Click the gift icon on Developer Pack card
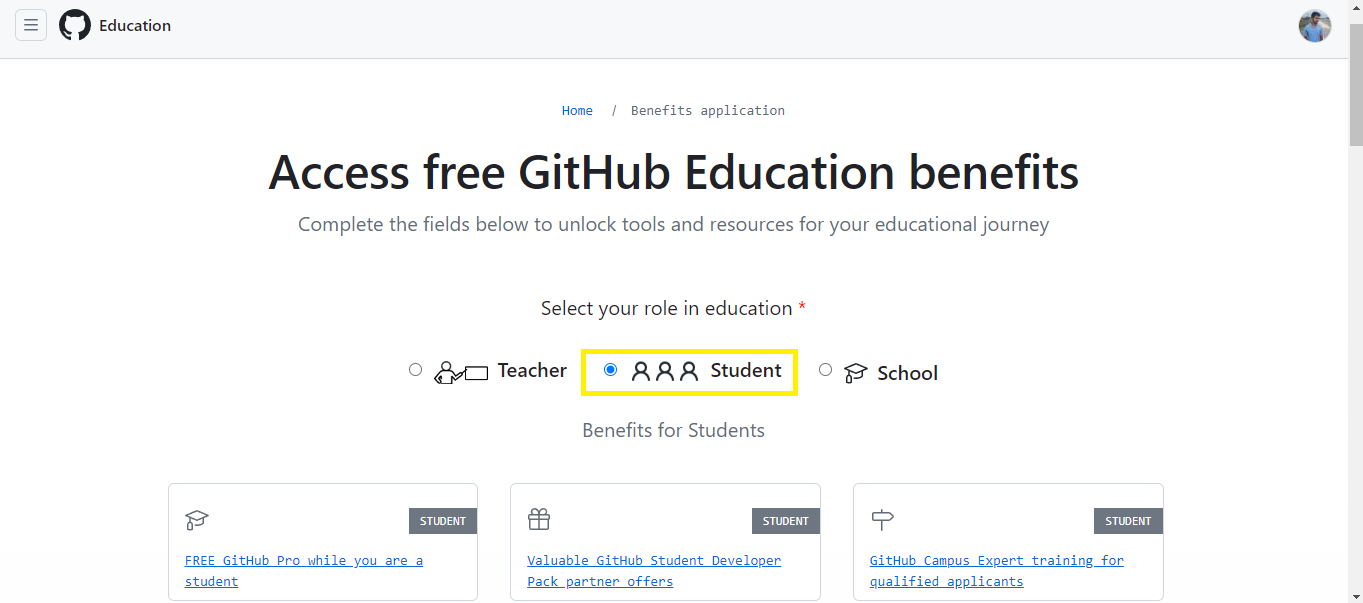Viewport: 1363px width, 603px height. 539,519
